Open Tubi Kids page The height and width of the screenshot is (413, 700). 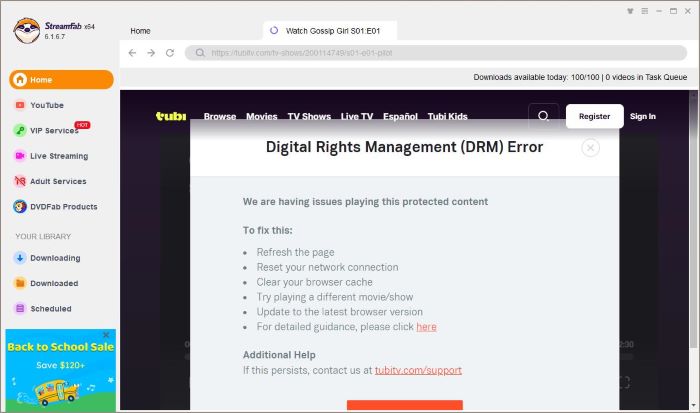pyautogui.click(x=447, y=116)
